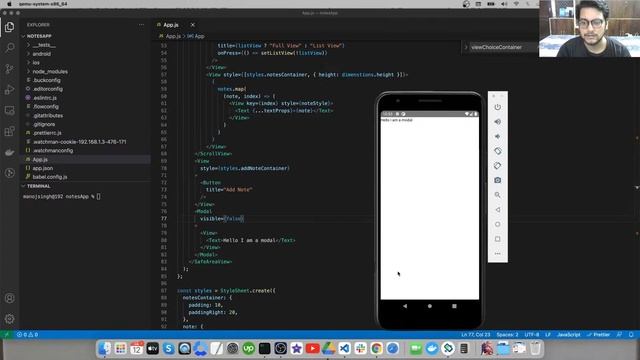Open the .eslintrc.js file
This screenshot has width=640, height=360.
coord(45,98)
